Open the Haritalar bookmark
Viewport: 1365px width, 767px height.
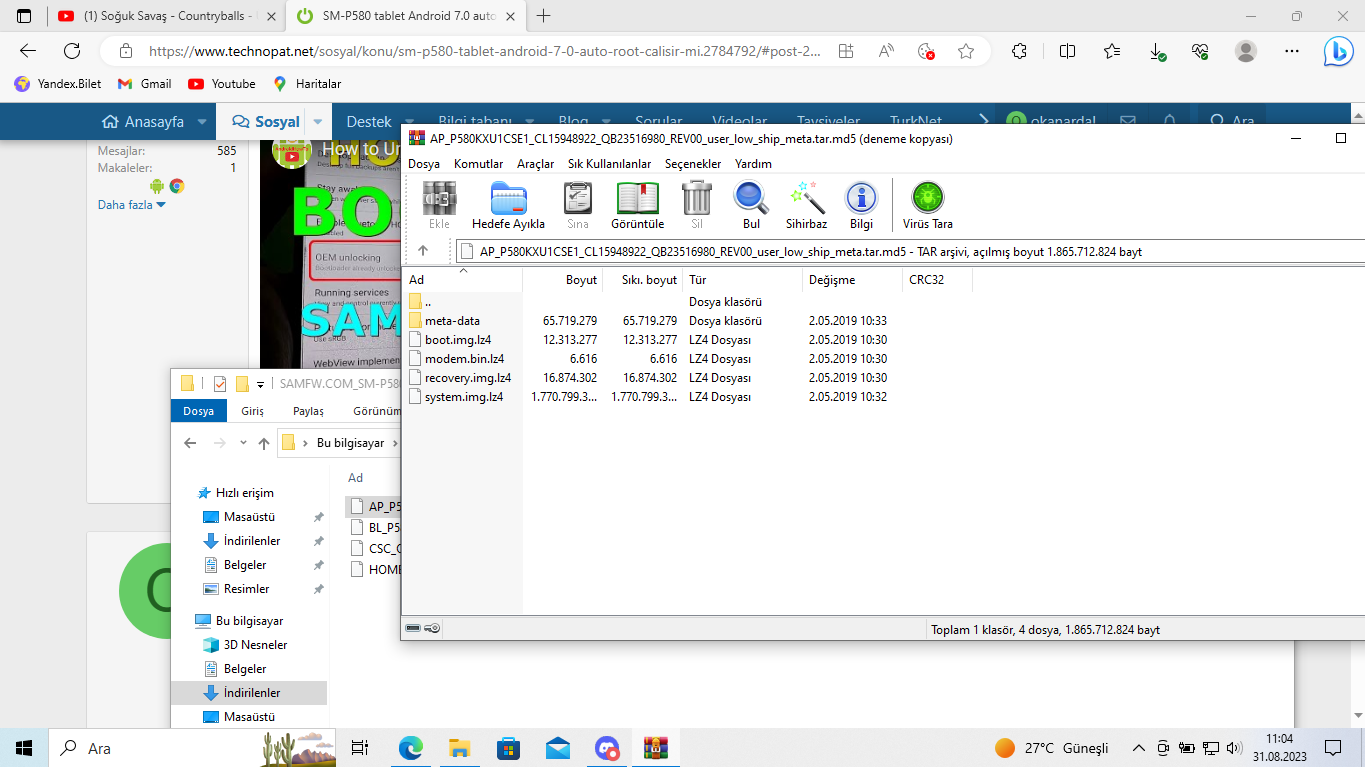pos(307,84)
